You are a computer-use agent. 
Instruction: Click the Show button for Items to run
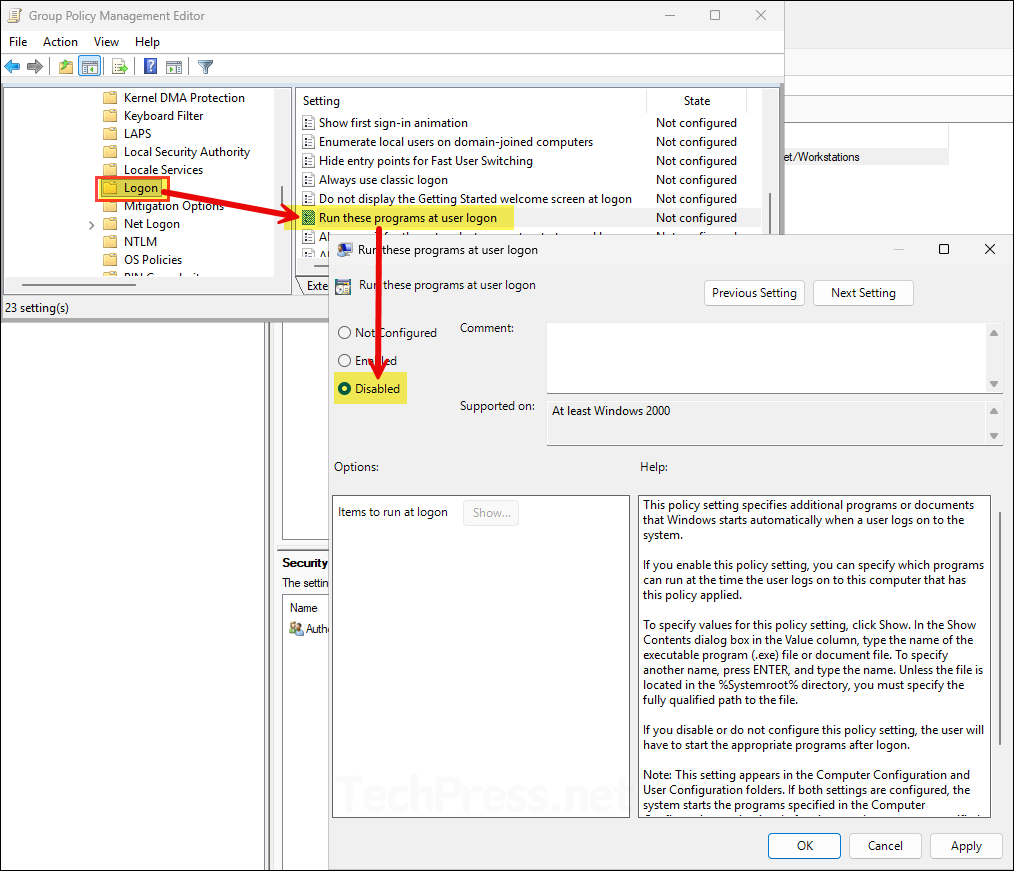coord(490,512)
